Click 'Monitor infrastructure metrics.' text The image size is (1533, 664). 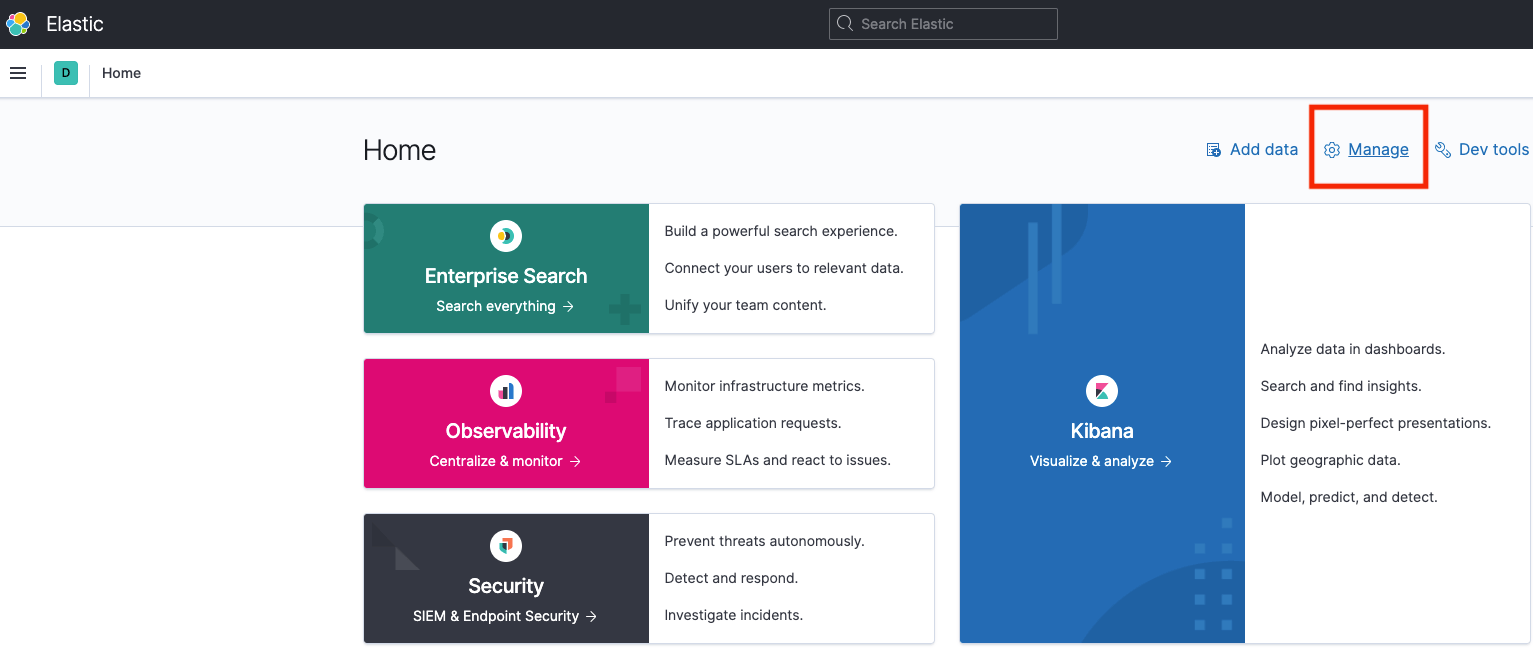(764, 386)
